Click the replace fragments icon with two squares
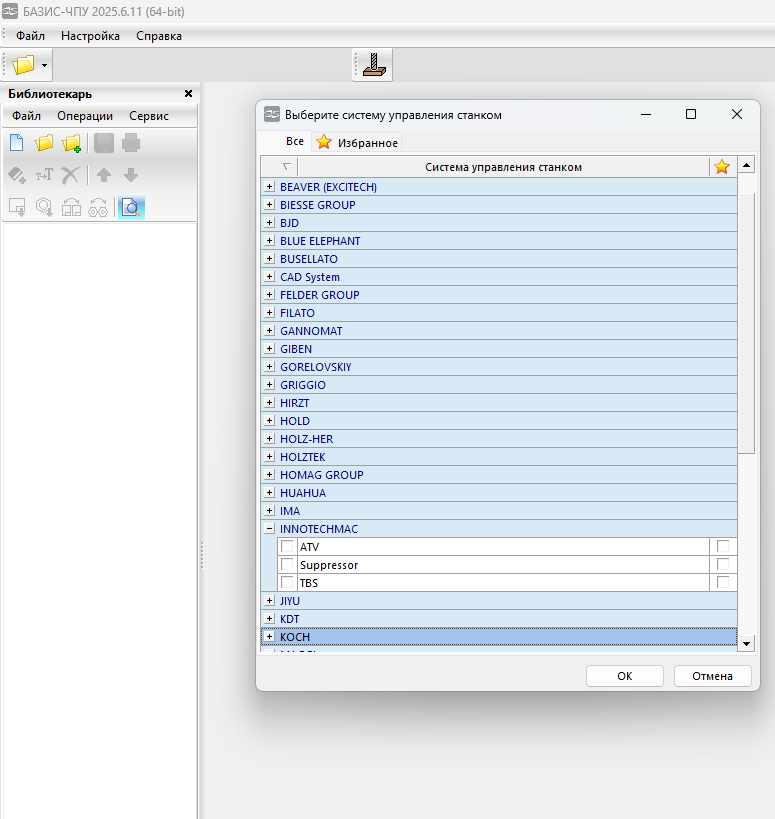 tap(72, 207)
